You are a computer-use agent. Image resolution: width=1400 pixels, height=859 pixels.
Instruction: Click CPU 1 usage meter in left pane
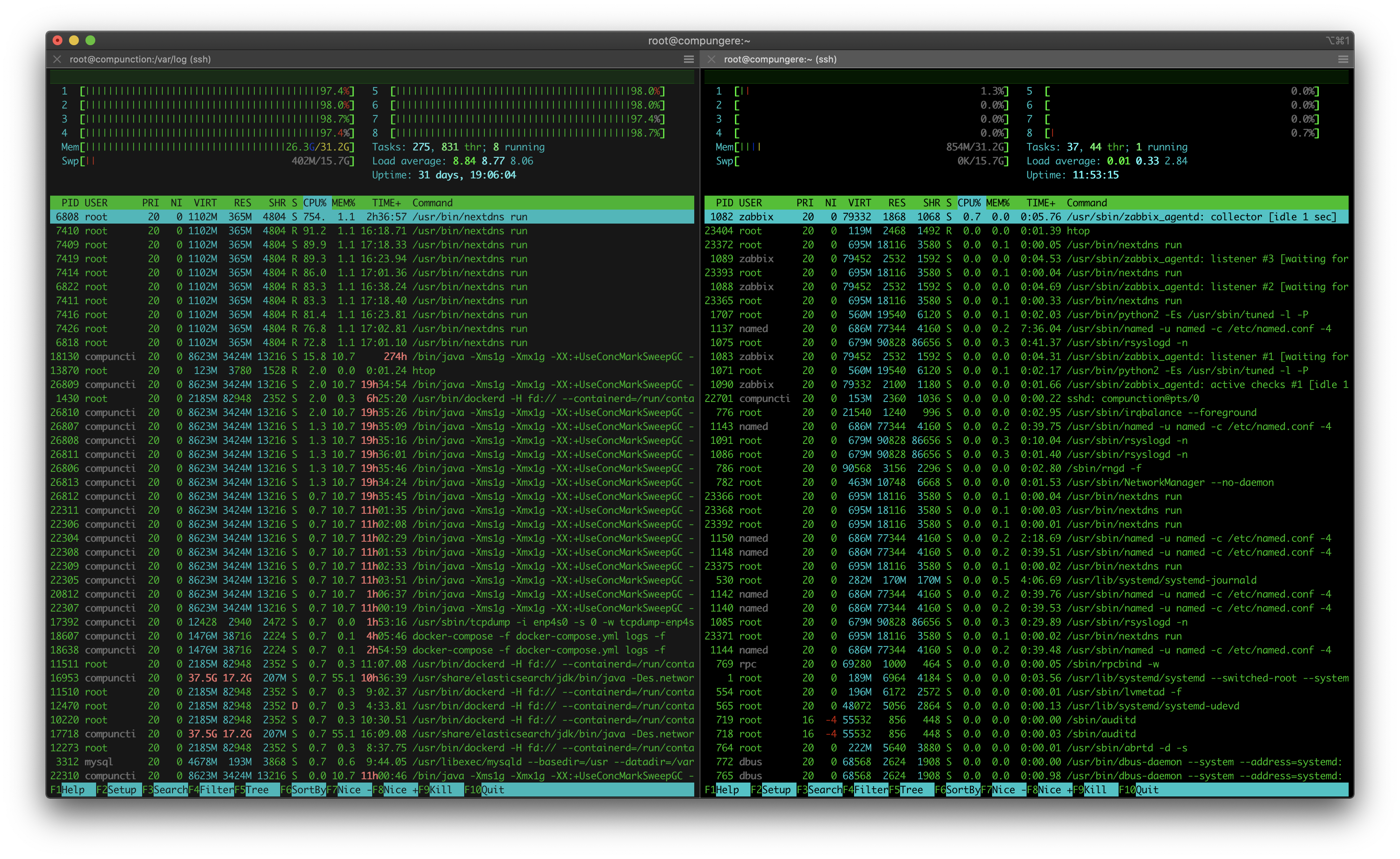coord(208,92)
